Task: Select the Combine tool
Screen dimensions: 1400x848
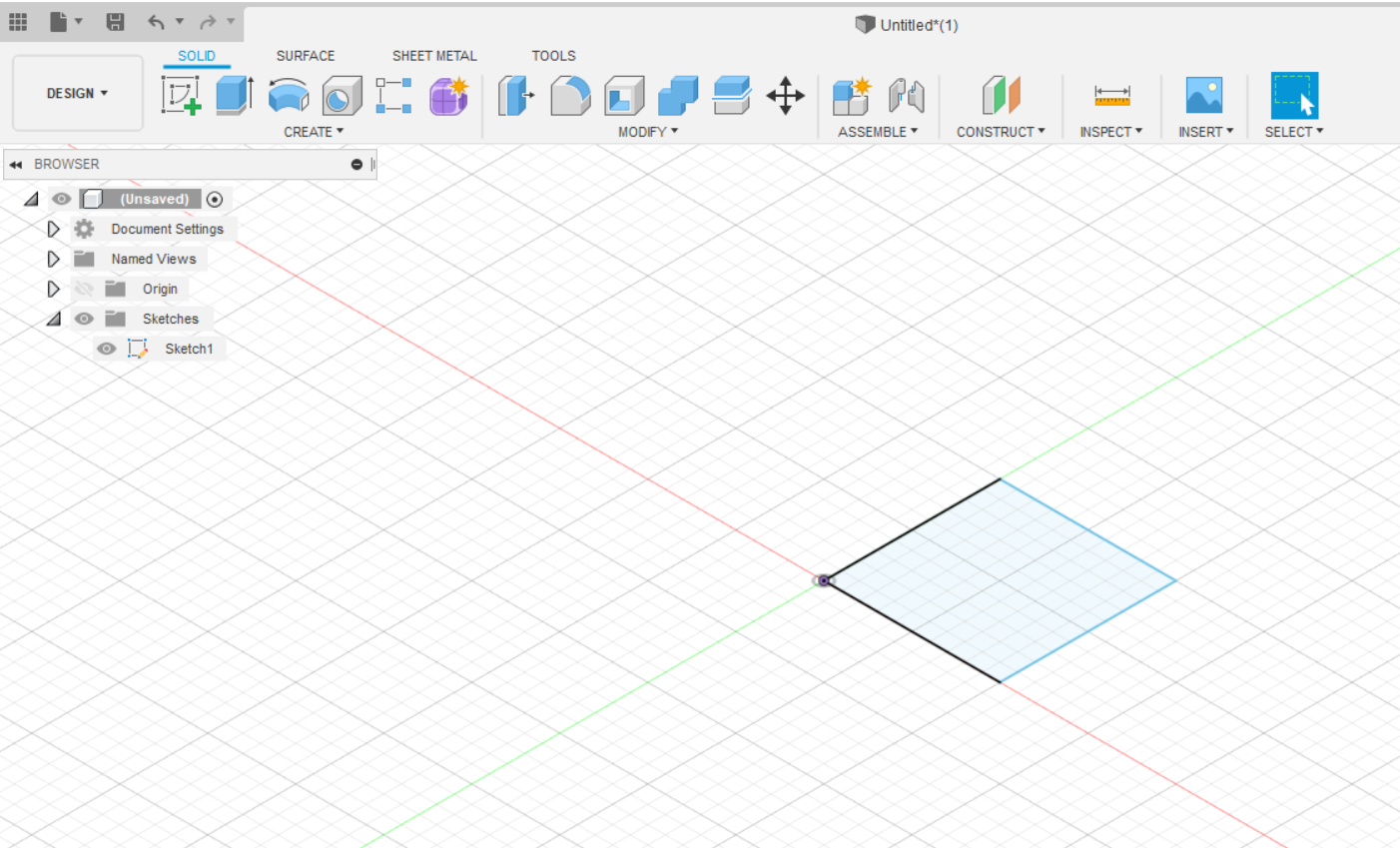Action: (678, 96)
